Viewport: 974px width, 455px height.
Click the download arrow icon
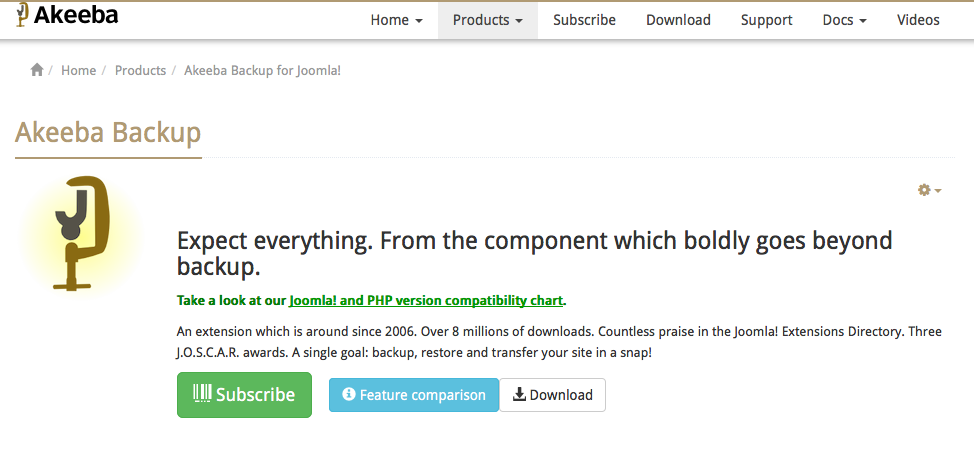click(x=519, y=394)
